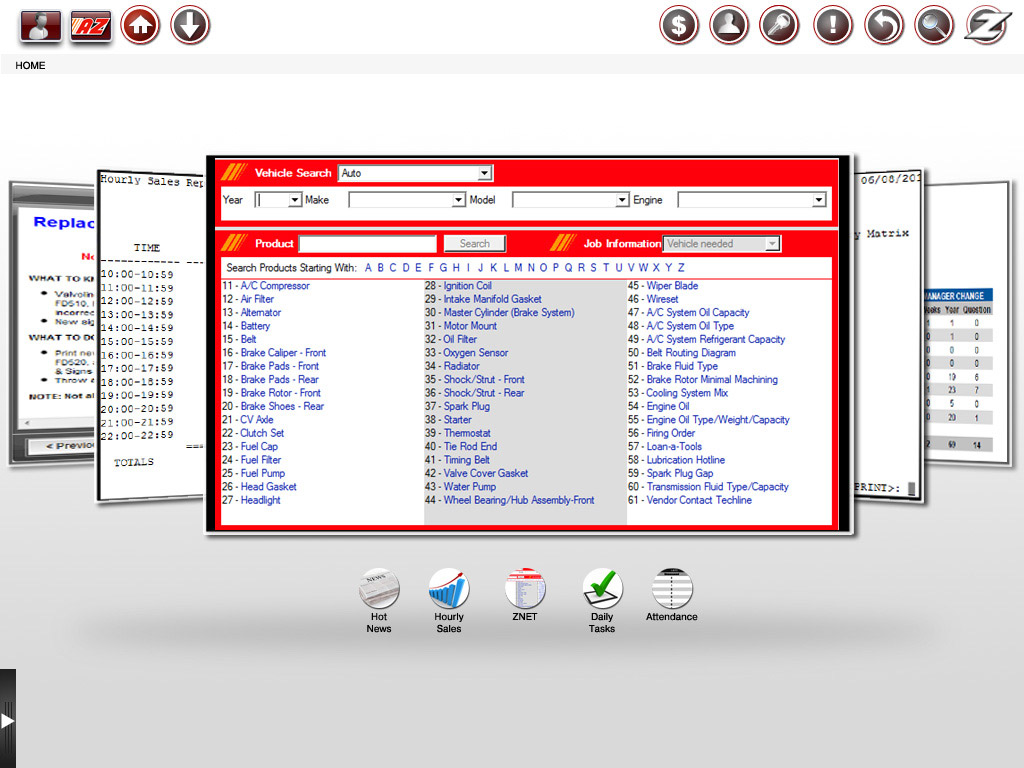Open the Hourly Sales chart icon
This screenshot has width=1024, height=768.
click(x=449, y=589)
